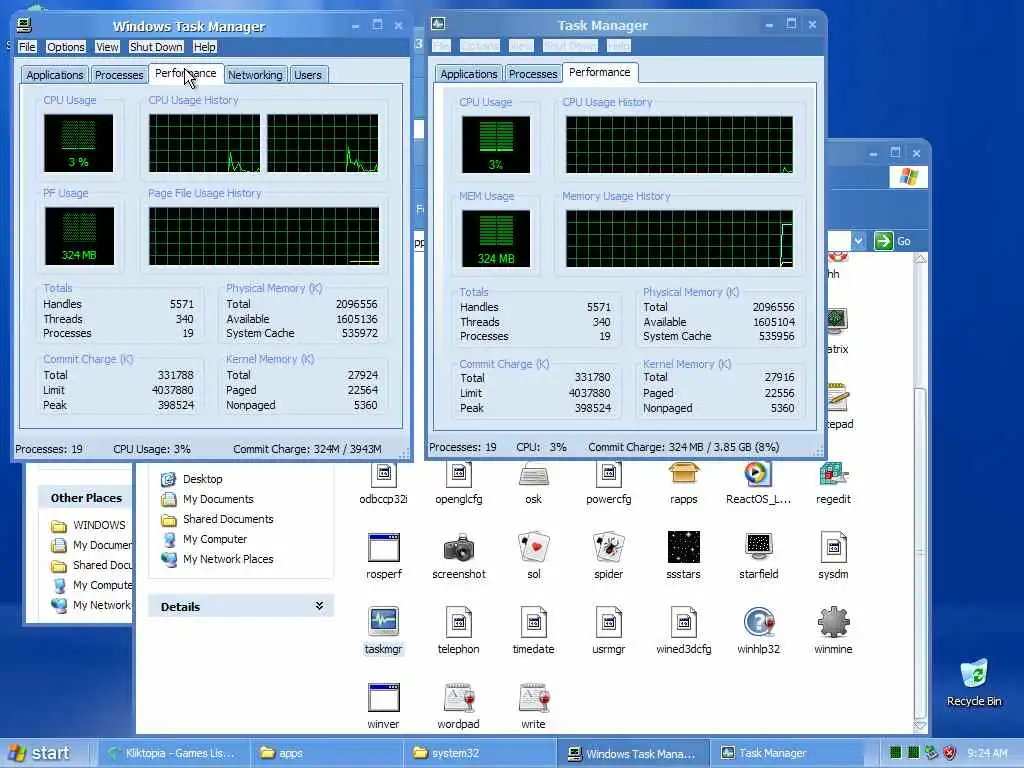
Task: Open the Recycle Bin on desktop
Action: [x=974, y=682]
